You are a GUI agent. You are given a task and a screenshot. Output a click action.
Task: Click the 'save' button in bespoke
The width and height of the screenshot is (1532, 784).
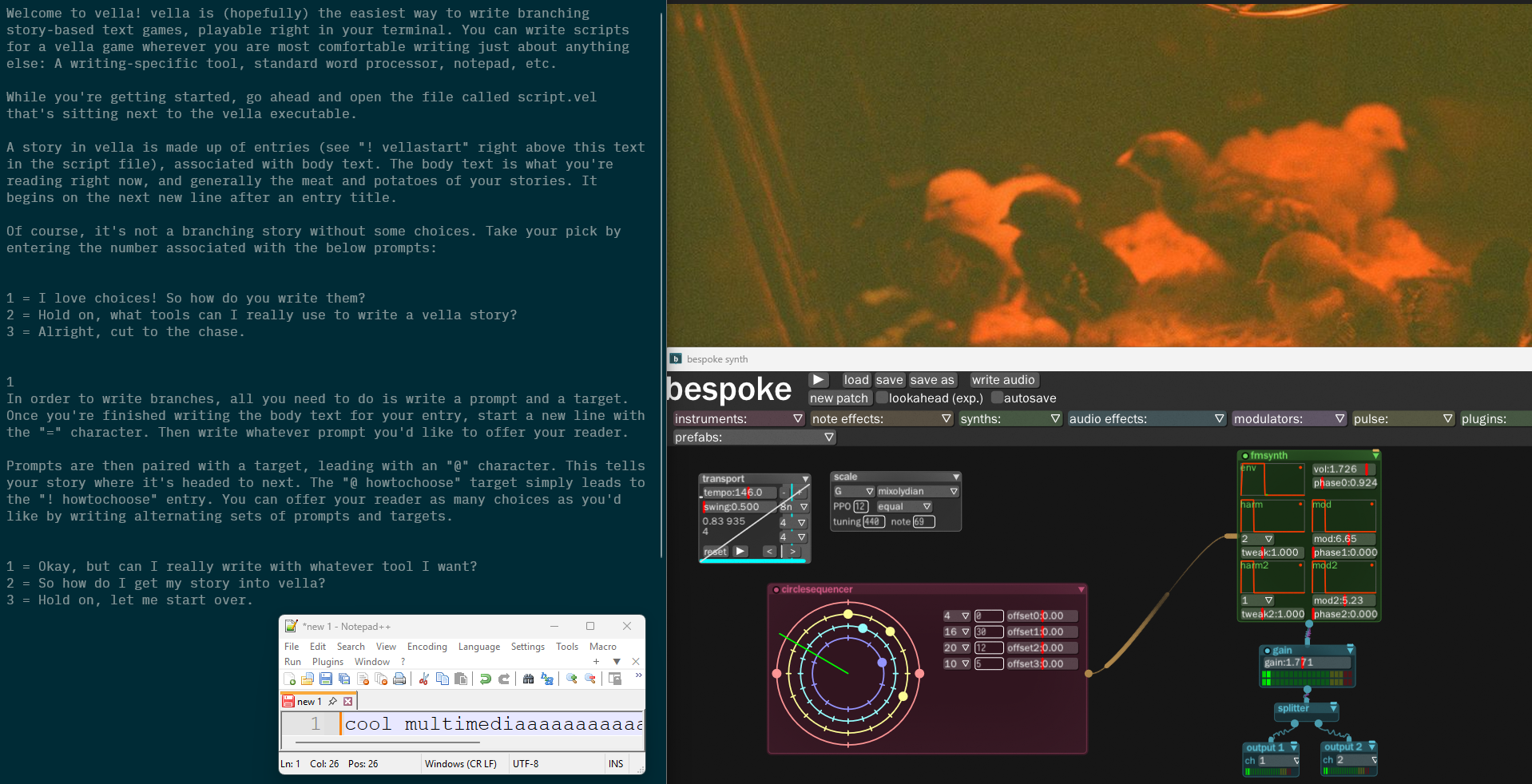click(889, 380)
